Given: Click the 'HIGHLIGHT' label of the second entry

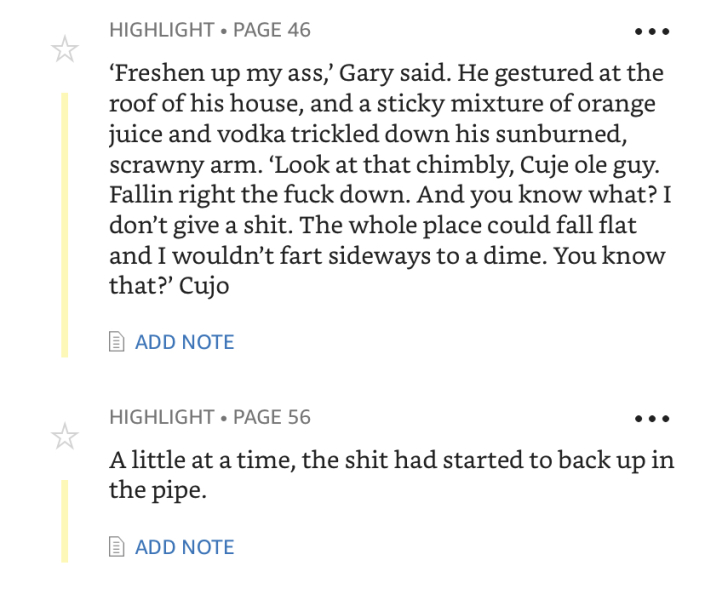Looking at the screenshot, I should pyautogui.click(x=161, y=416).
